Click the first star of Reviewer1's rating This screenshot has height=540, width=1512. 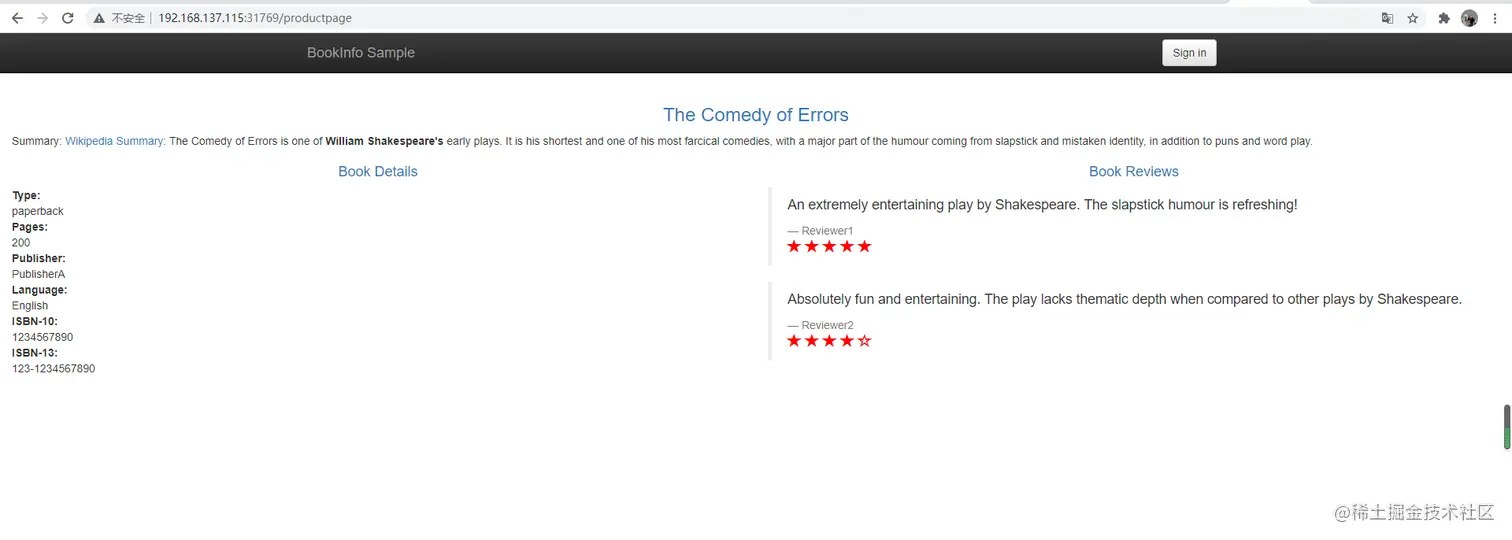794,246
